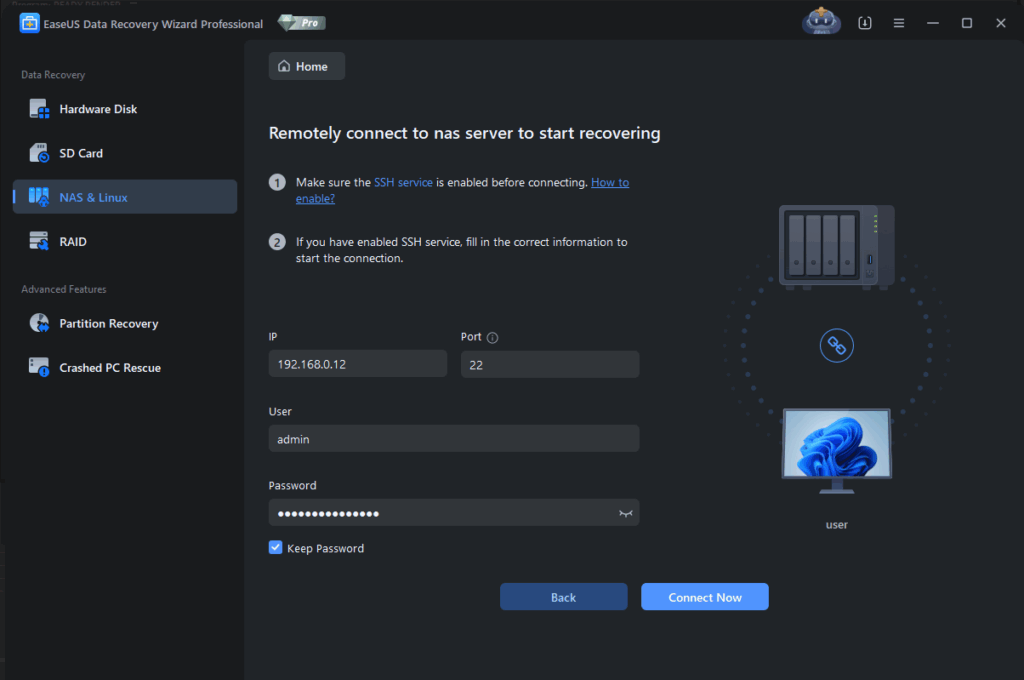Click Connect Now to start connection
This screenshot has width=1024, height=680.
705,597
